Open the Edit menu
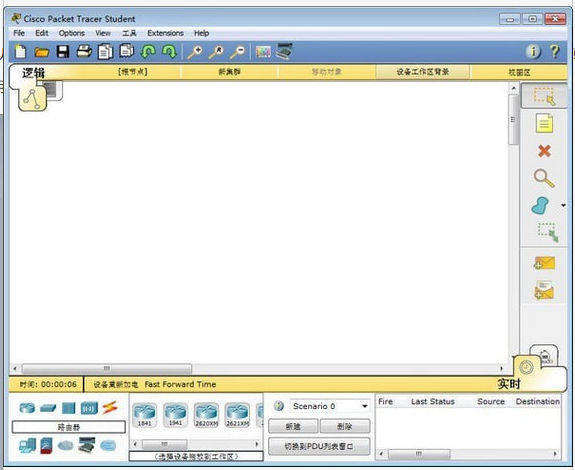This screenshot has width=575, height=470. 42,33
